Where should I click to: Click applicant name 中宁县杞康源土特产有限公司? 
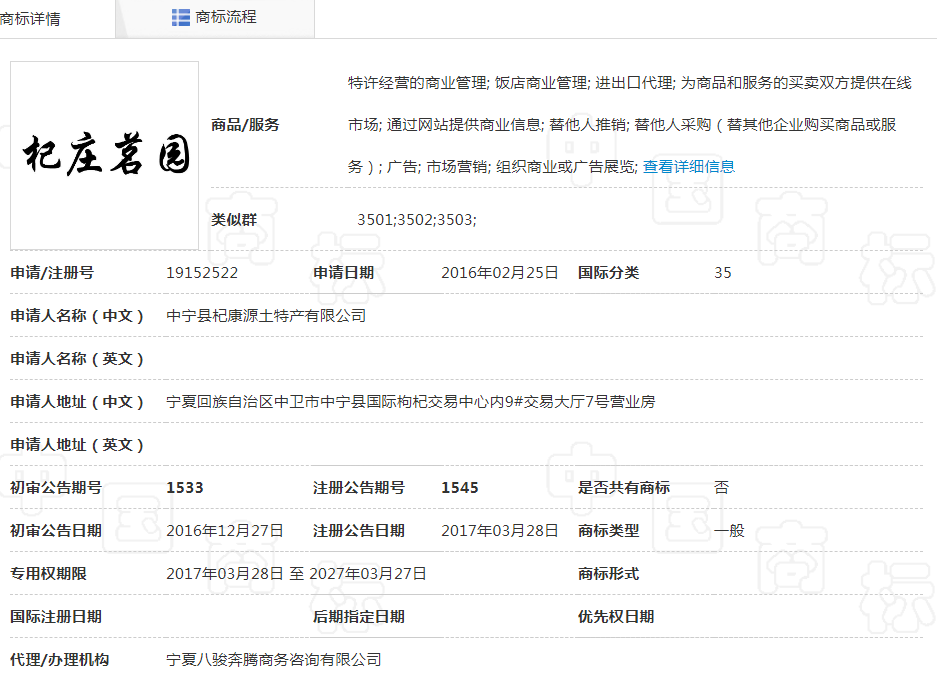266,316
